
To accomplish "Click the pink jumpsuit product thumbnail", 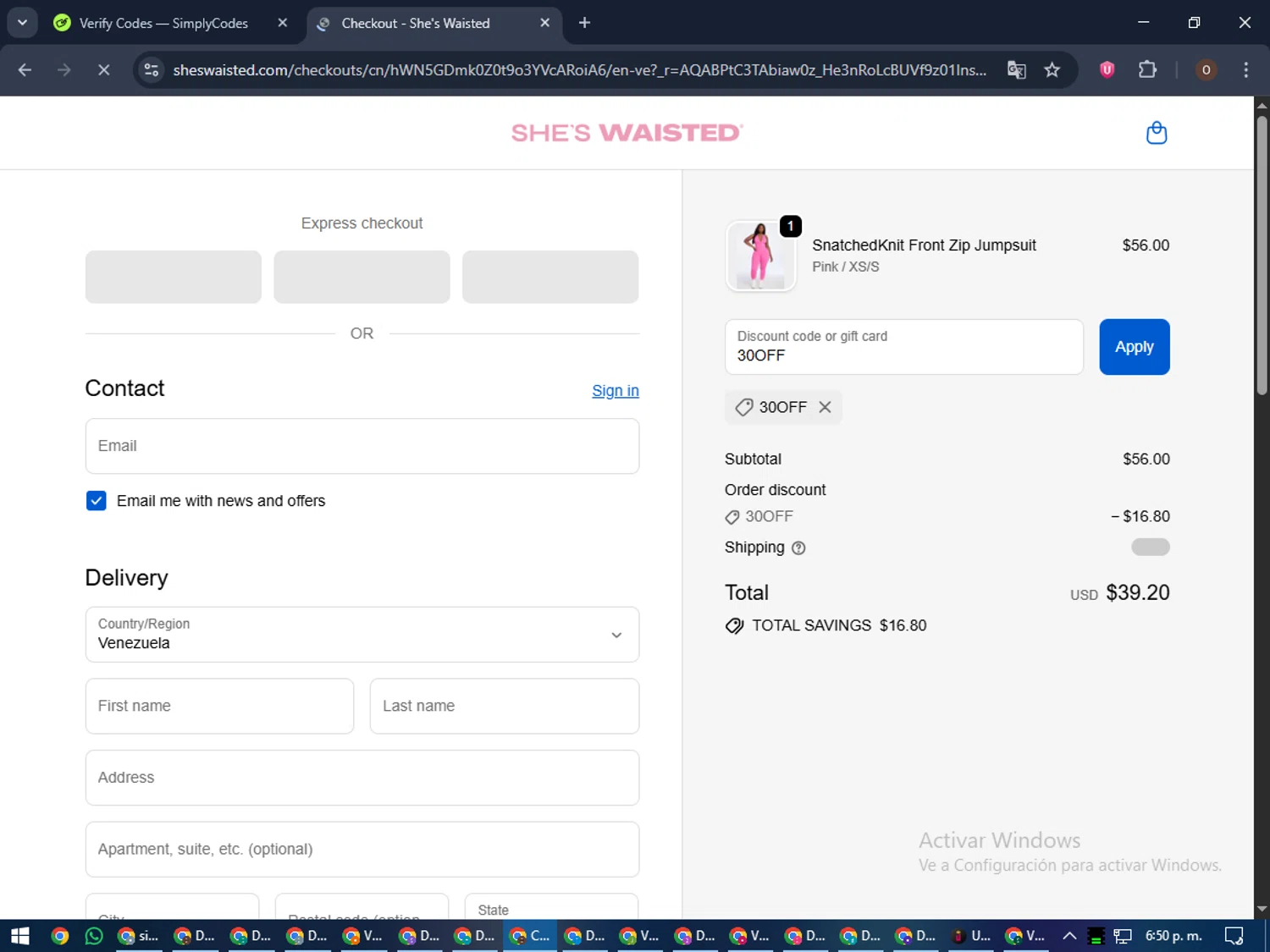I will pos(760,256).
